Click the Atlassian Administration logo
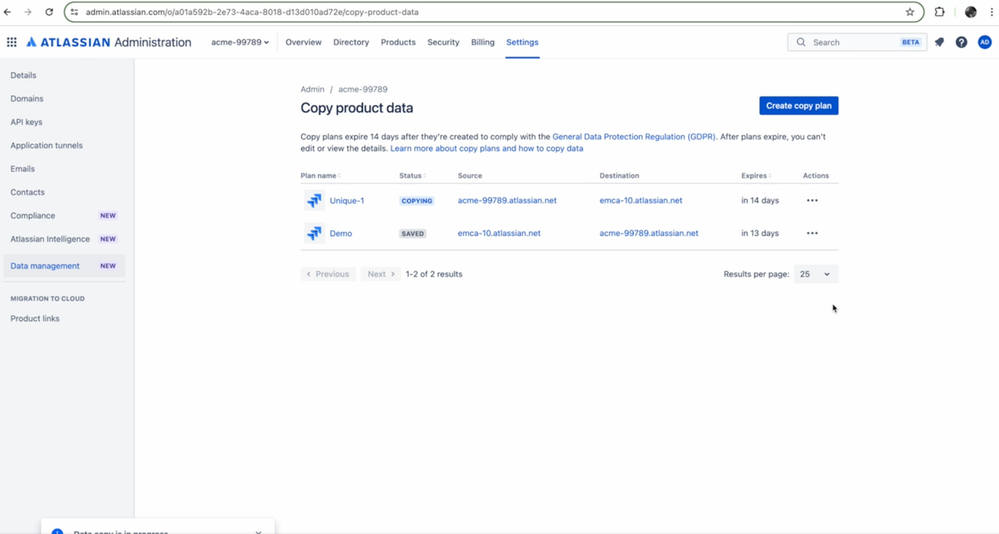This screenshot has width=999, height=534. [108, 42]
